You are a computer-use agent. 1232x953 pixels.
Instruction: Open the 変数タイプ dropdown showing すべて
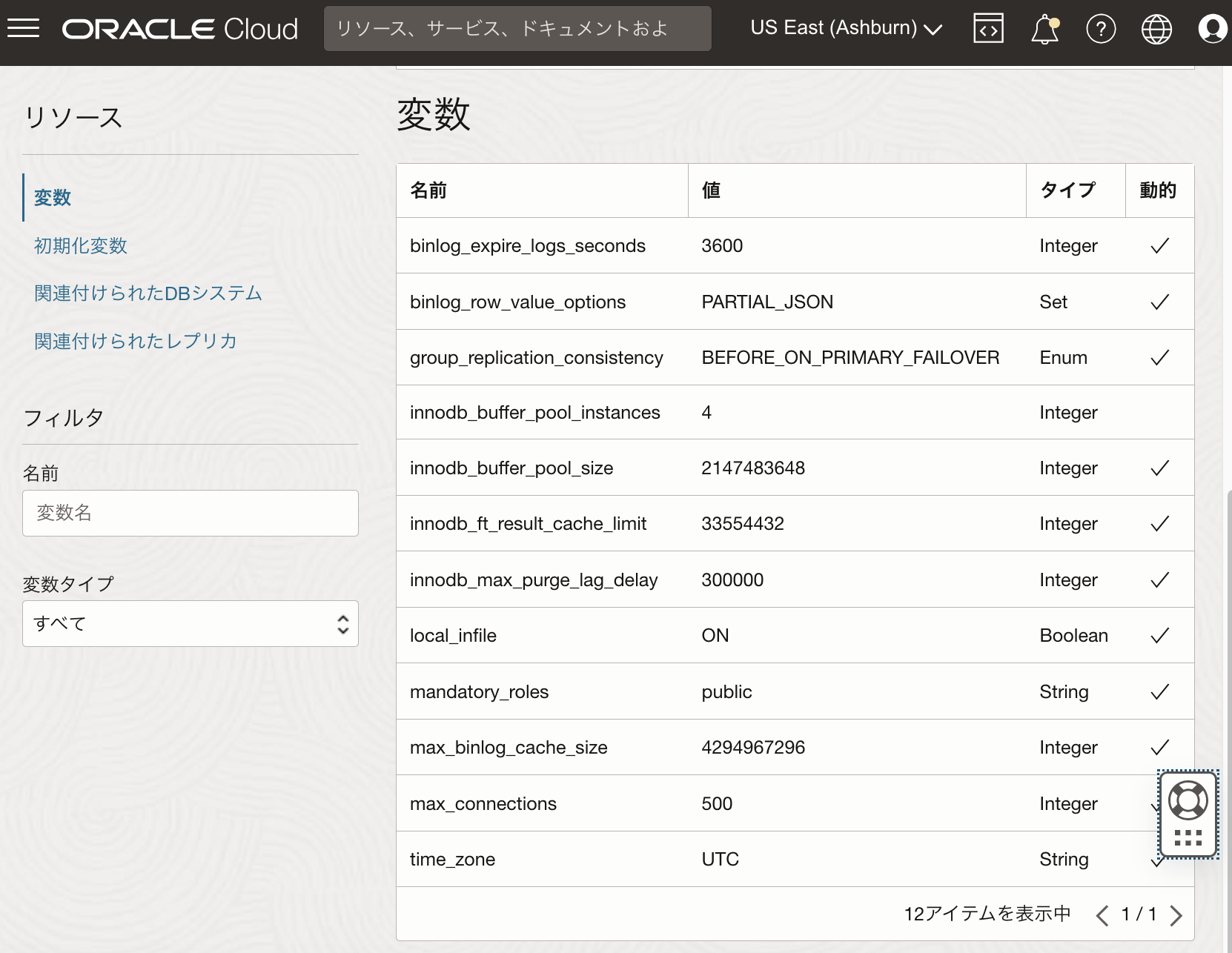(191, 624)
